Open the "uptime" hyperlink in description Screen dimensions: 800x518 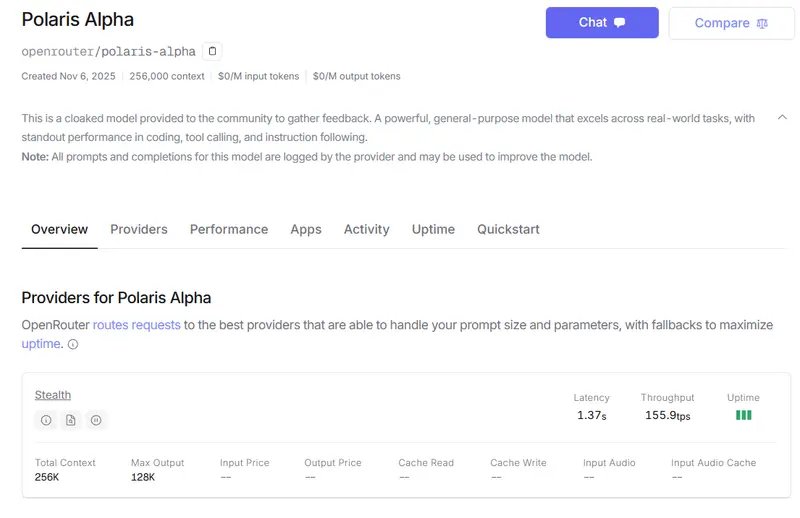(41, 344)
